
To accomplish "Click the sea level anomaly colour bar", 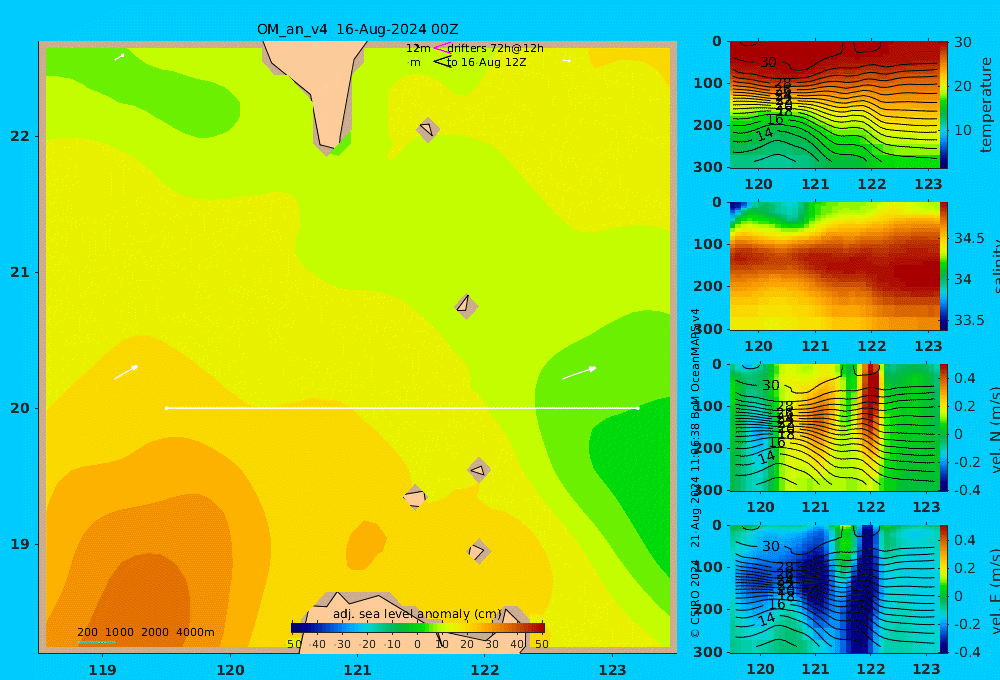I will tap(418, 628).
